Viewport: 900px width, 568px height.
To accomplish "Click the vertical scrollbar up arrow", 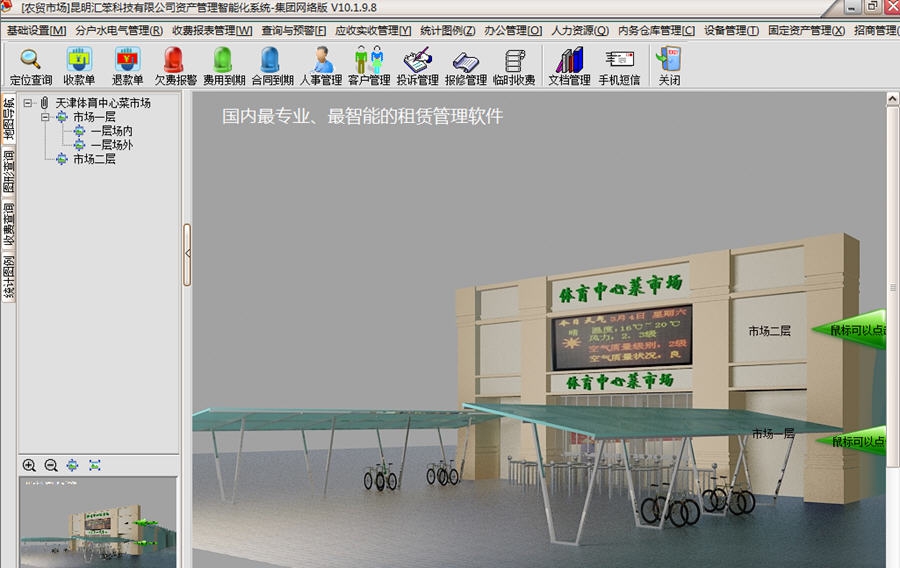I will click(x=893, y=99).
